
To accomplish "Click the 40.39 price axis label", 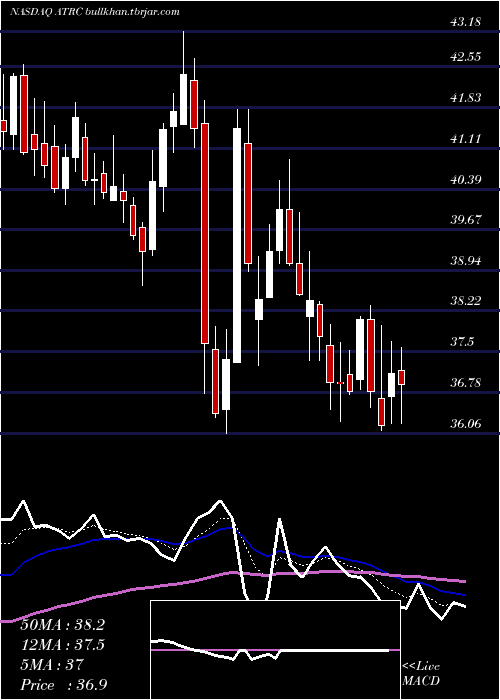I will pos(466,179).
